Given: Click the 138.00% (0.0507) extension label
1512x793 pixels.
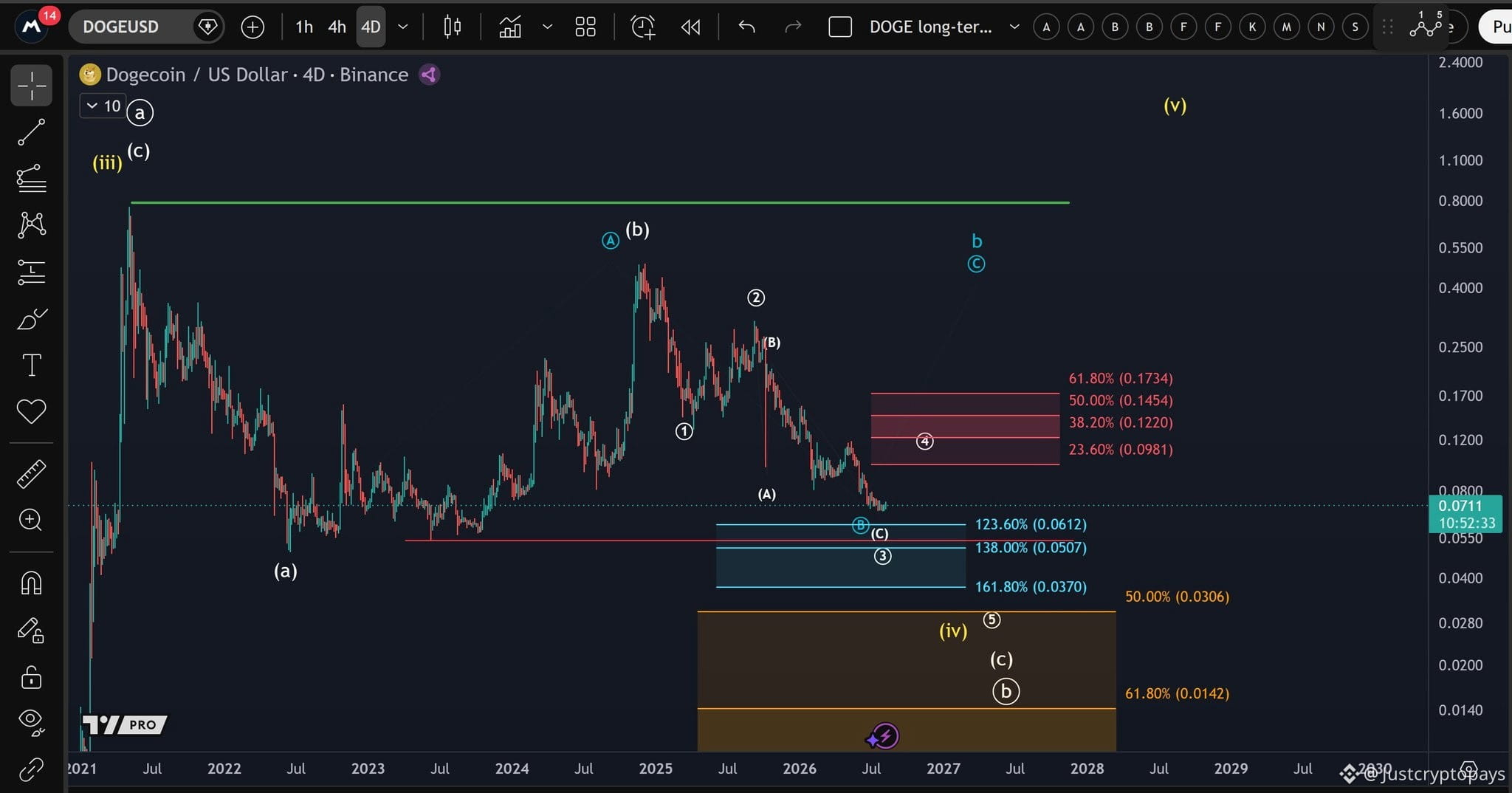Looking at the screenshot, I should pos(1031,547).
